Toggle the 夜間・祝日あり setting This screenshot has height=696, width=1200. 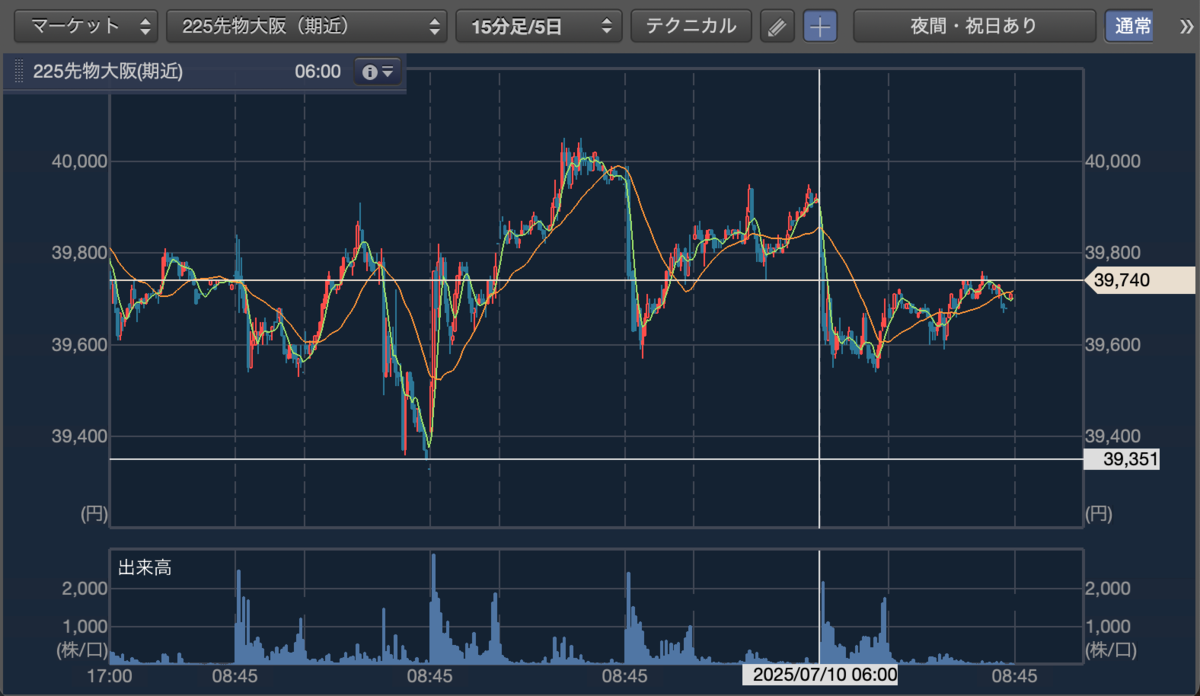pyautogui.click(x=974, y=26)
